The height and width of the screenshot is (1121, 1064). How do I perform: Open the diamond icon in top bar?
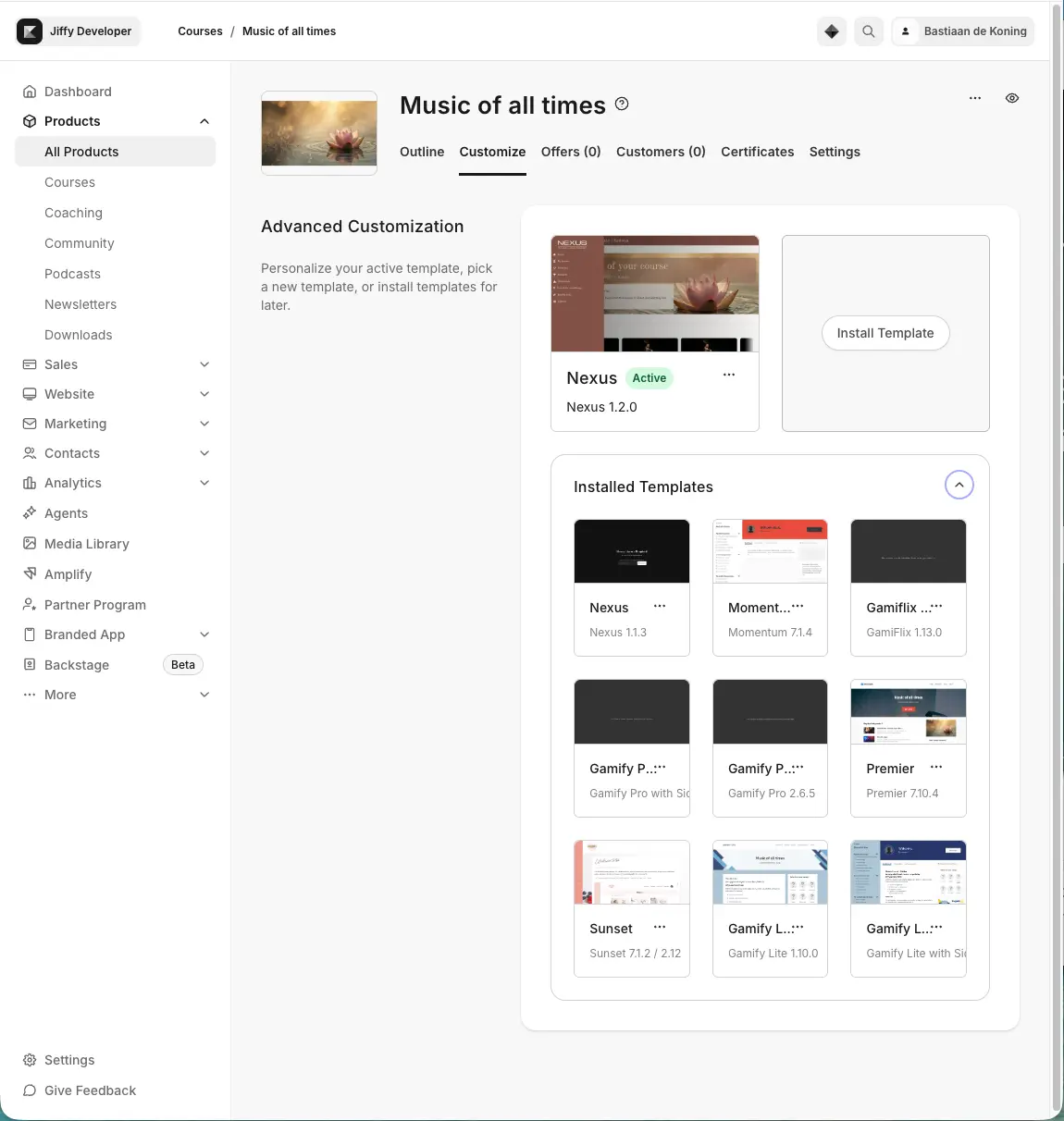point(832,31)
